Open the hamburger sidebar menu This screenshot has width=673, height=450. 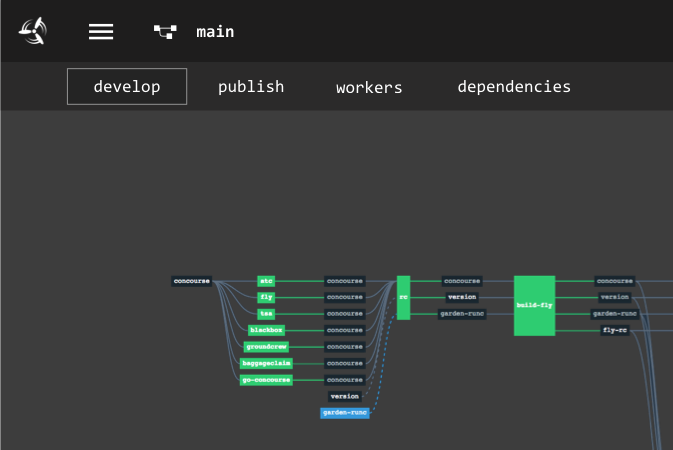(101, 31)
